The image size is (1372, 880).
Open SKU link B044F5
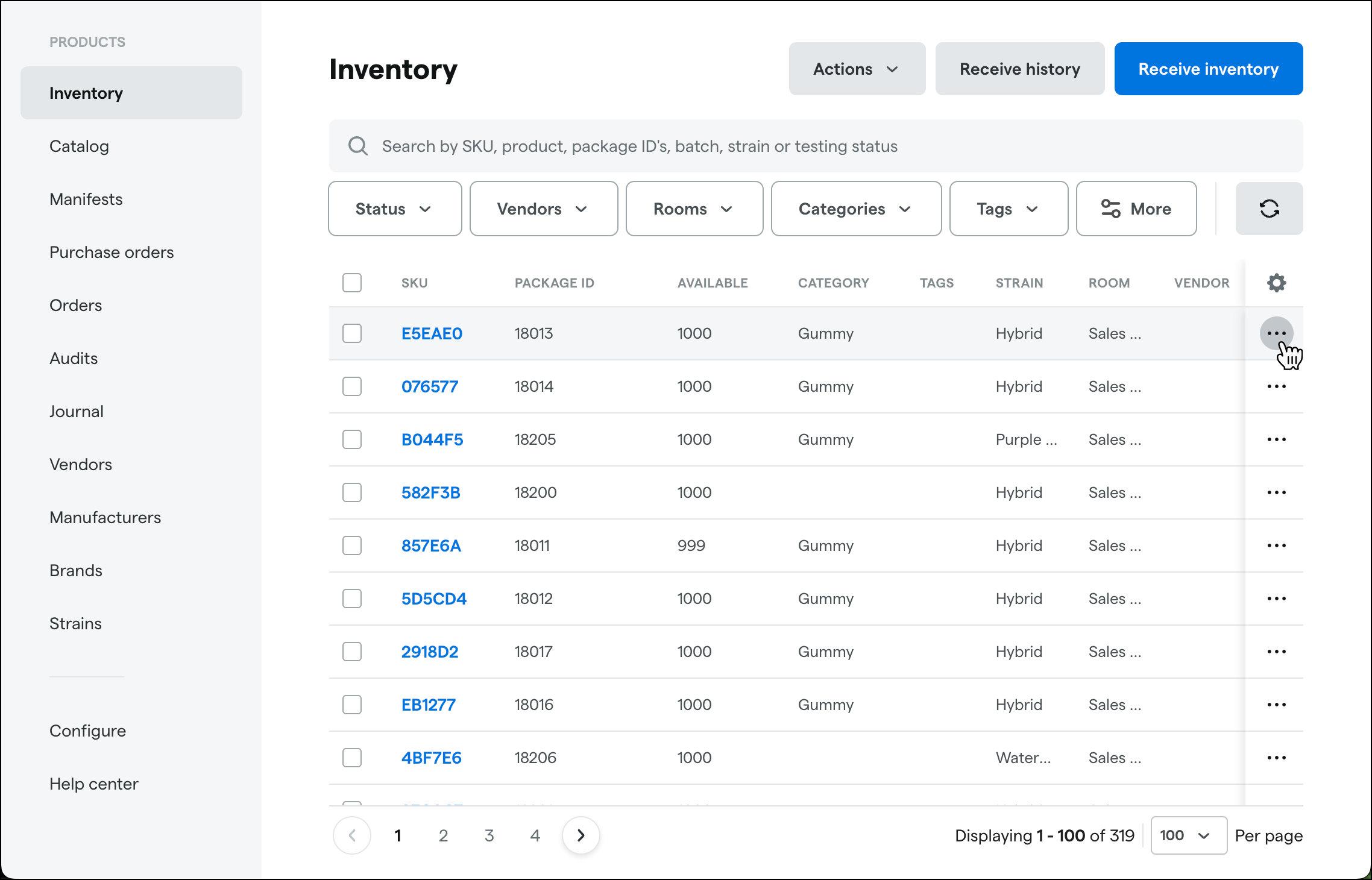[432, 439]
